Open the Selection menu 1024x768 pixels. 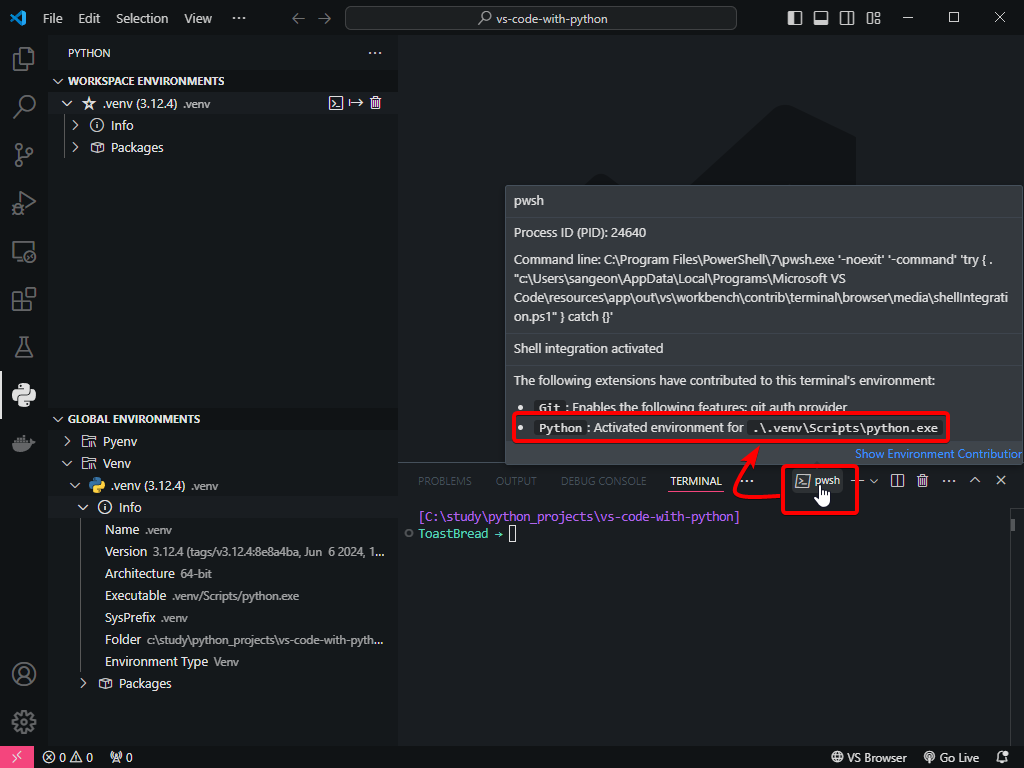click(142, 18)
